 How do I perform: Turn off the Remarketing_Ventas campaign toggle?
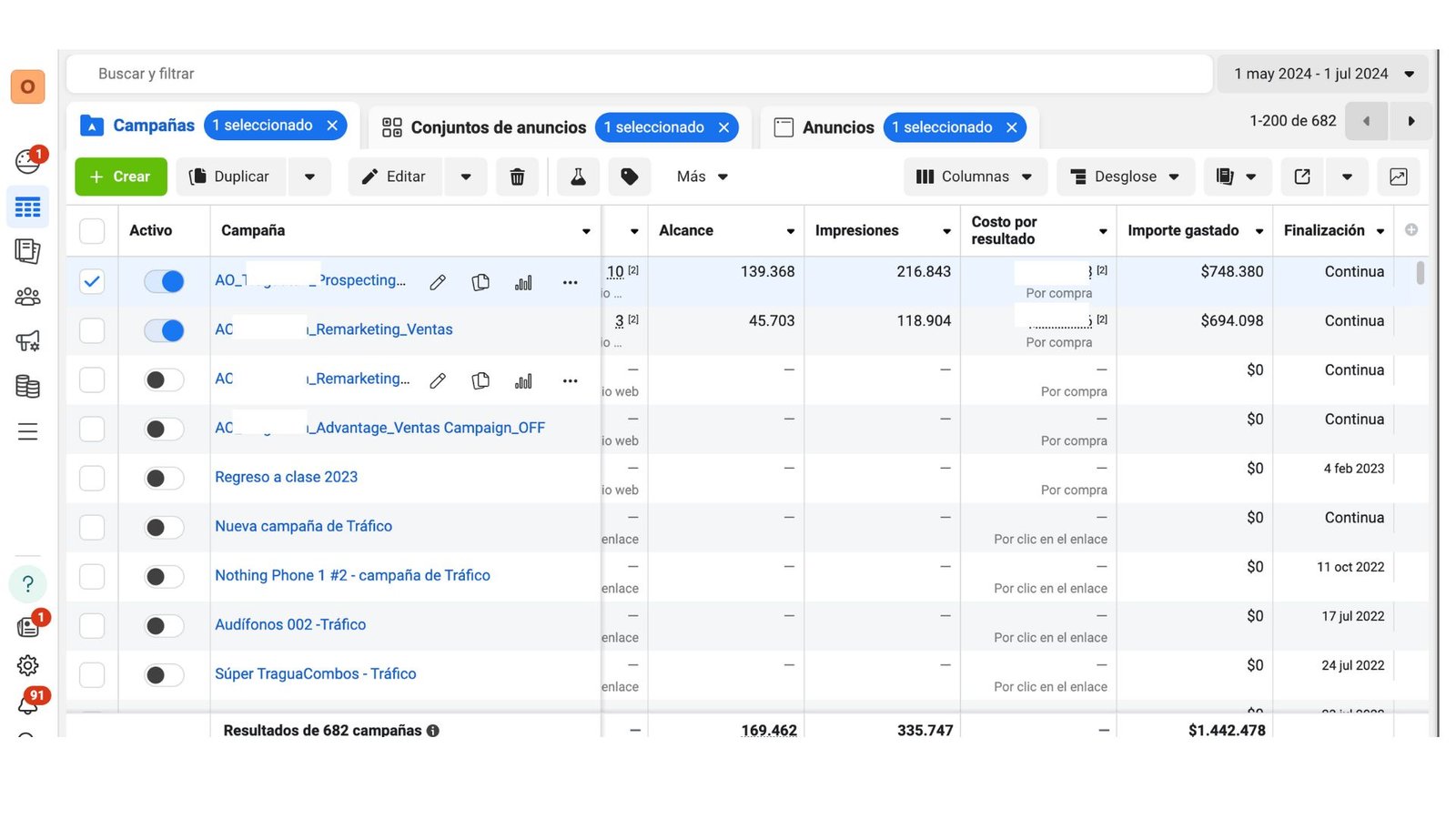click(x=164, y=330)
